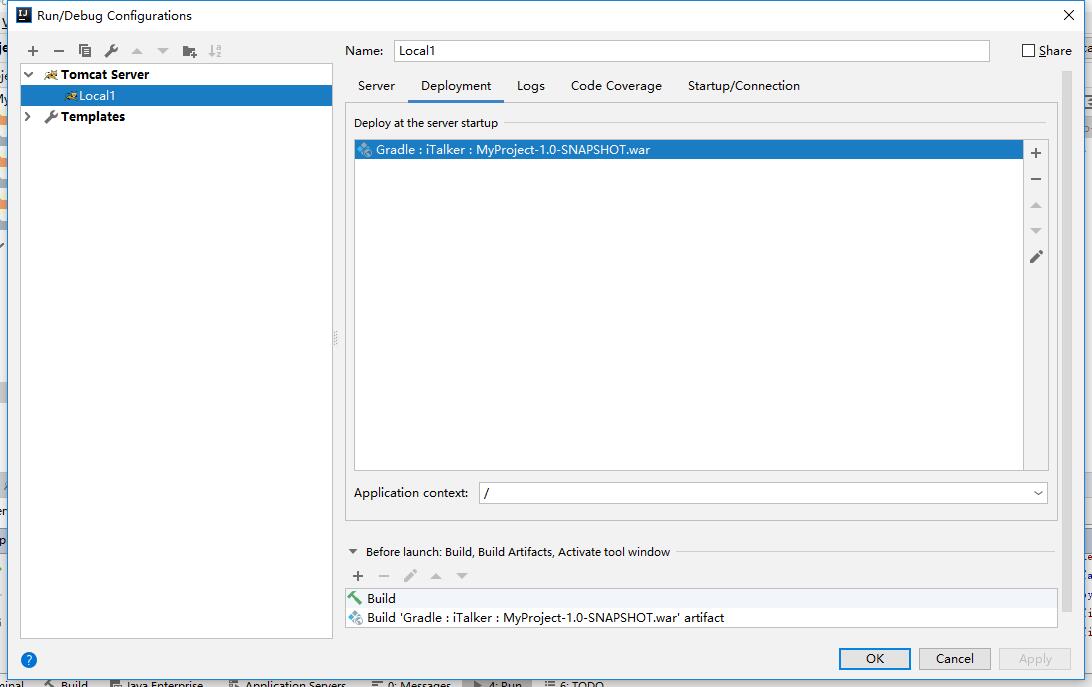Move deployment artifact up
This screenshot has width=1092, height=687.
pyautogui.click(x=1036, y=205)
